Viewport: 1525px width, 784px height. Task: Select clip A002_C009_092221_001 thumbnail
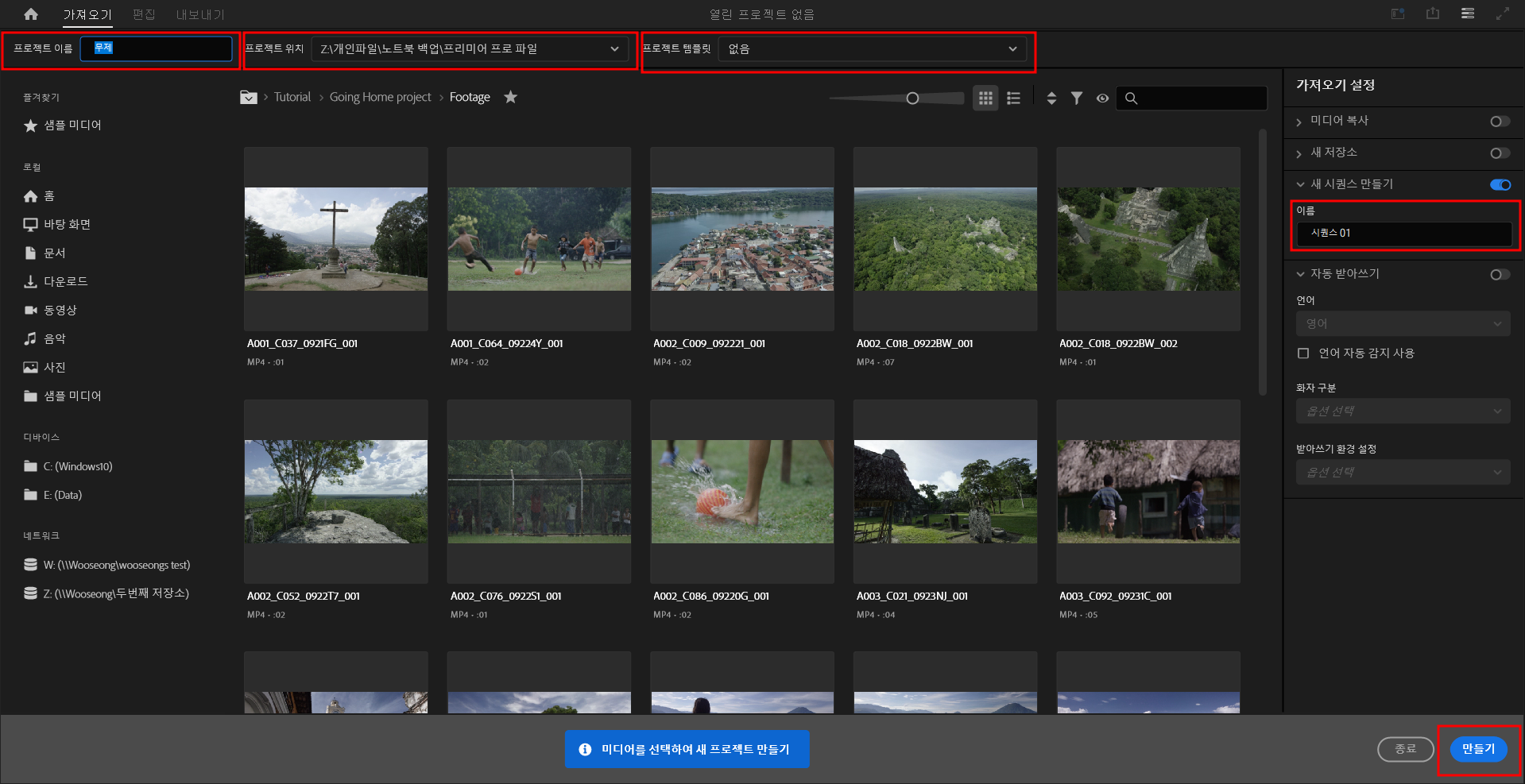click(x=742, y=239)
